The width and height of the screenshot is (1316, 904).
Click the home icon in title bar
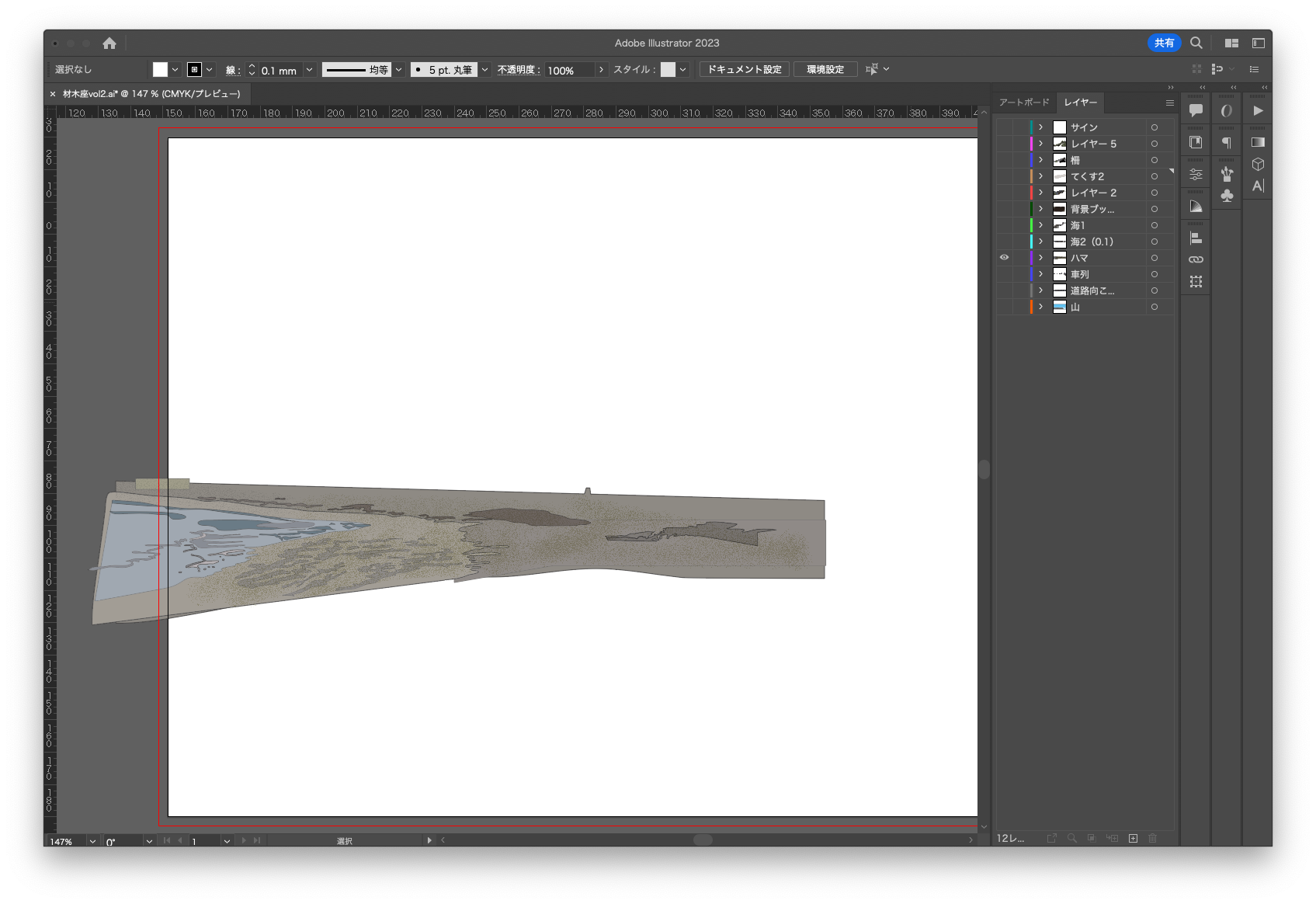coord(109,43)
